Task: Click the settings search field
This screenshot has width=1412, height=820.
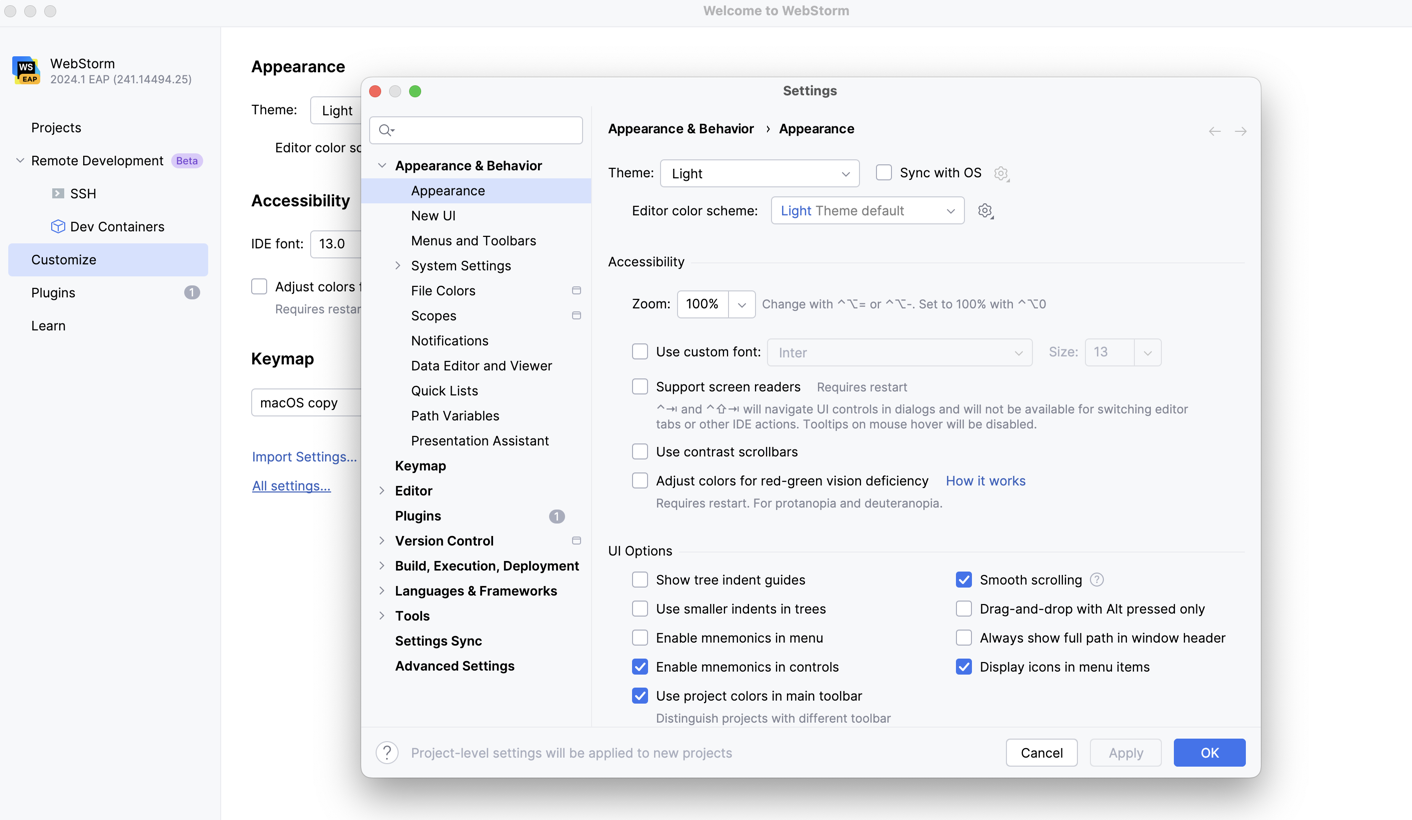Action: pos(476,130)
